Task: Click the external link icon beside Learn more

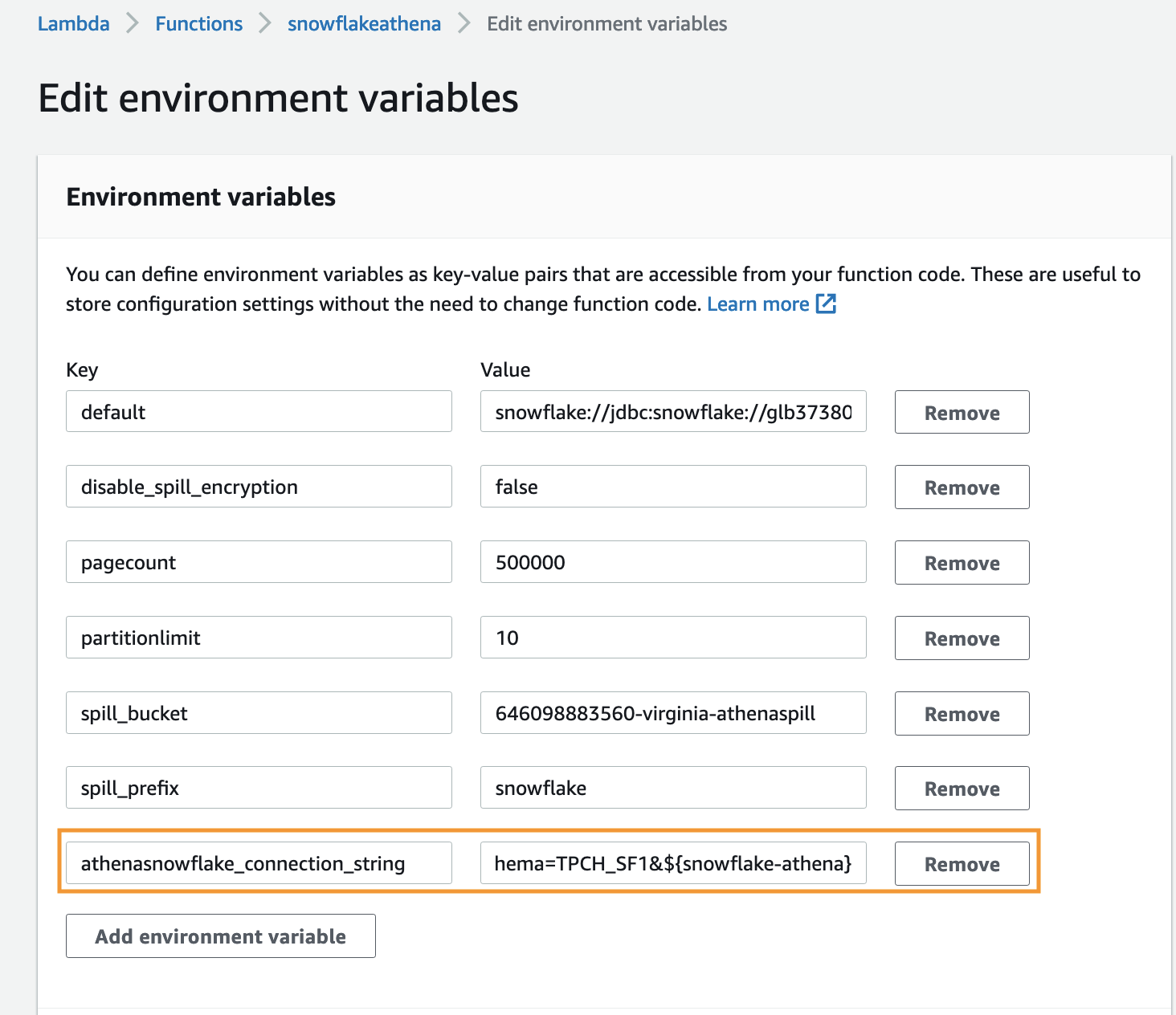Action: click(826, 304)
